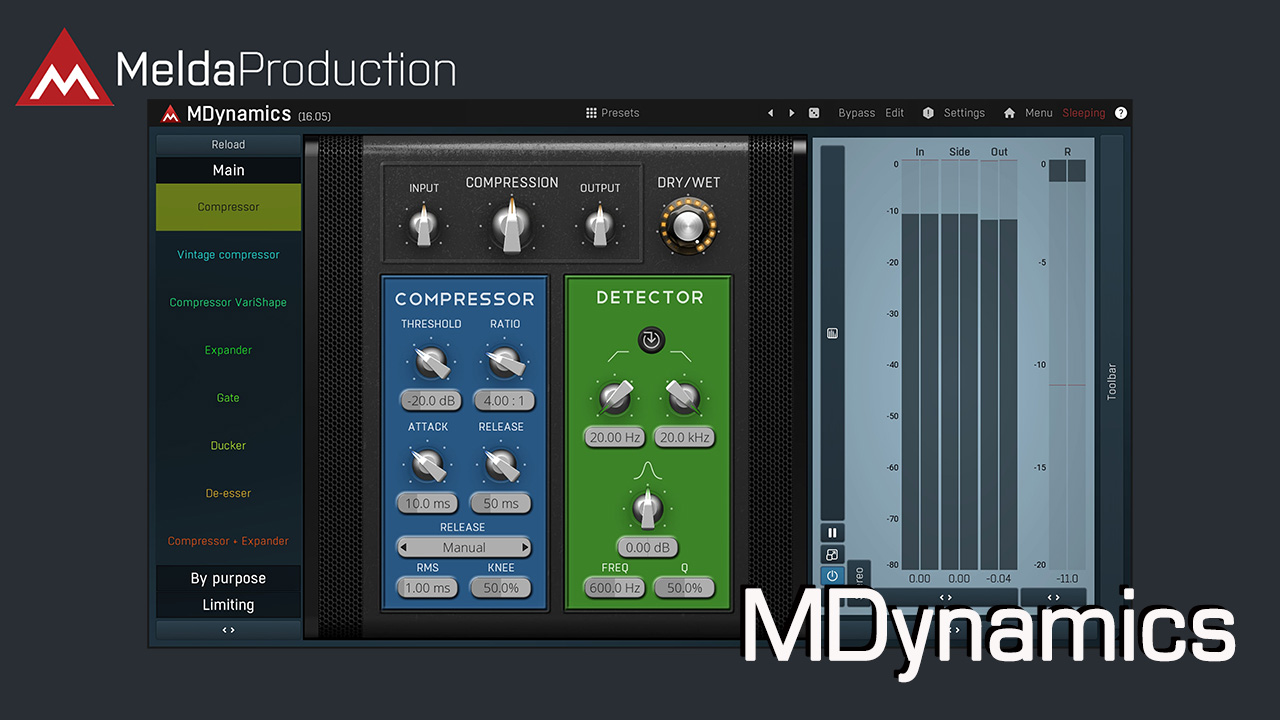Open the Presets grid browser
The width and height of the screenshot is (1280, 720).
(x=612, y=113)
